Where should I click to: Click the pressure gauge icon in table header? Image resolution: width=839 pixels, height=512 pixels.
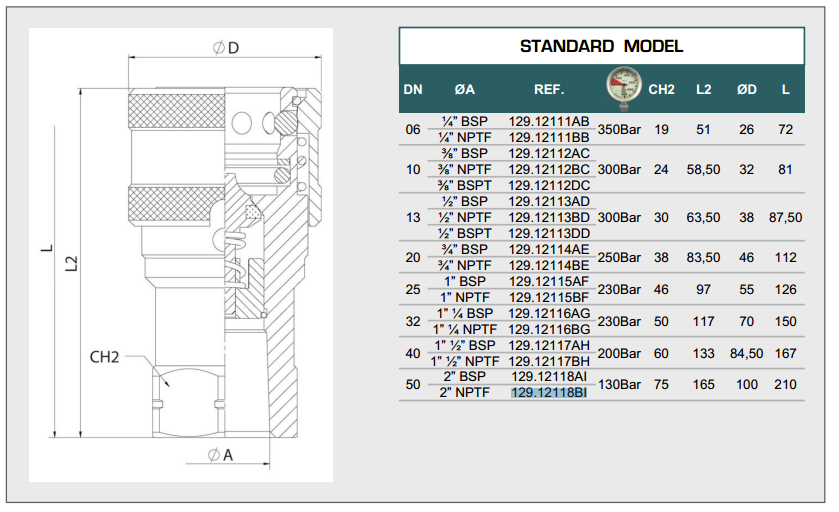click(x=620, y=87)
